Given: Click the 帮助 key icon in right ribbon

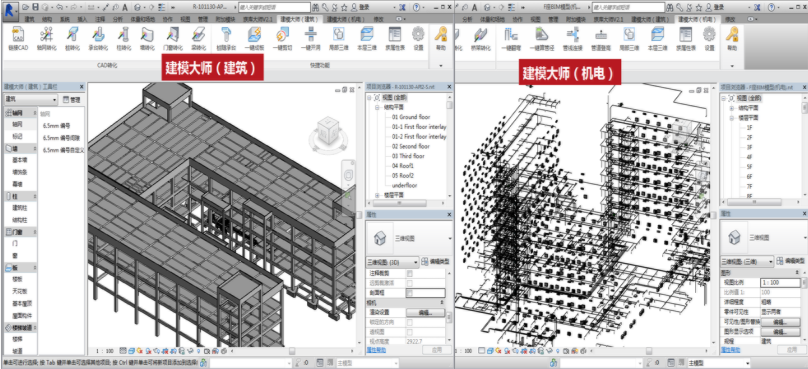Looking at the screenshot, I should click(x=732, y=39).
